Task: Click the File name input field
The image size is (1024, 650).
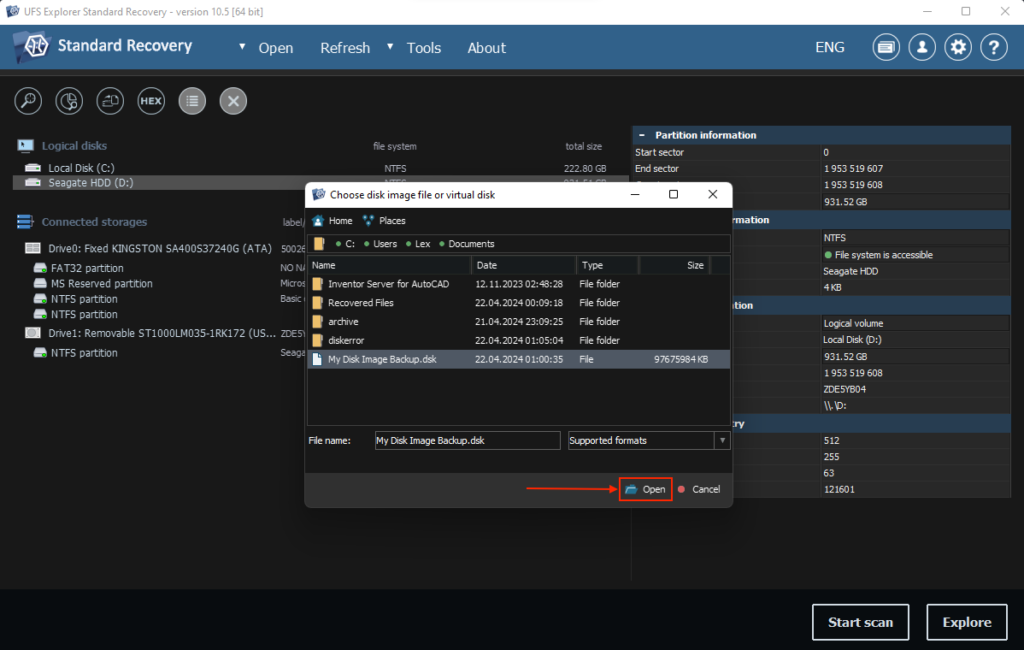Action: coord(466,440)
